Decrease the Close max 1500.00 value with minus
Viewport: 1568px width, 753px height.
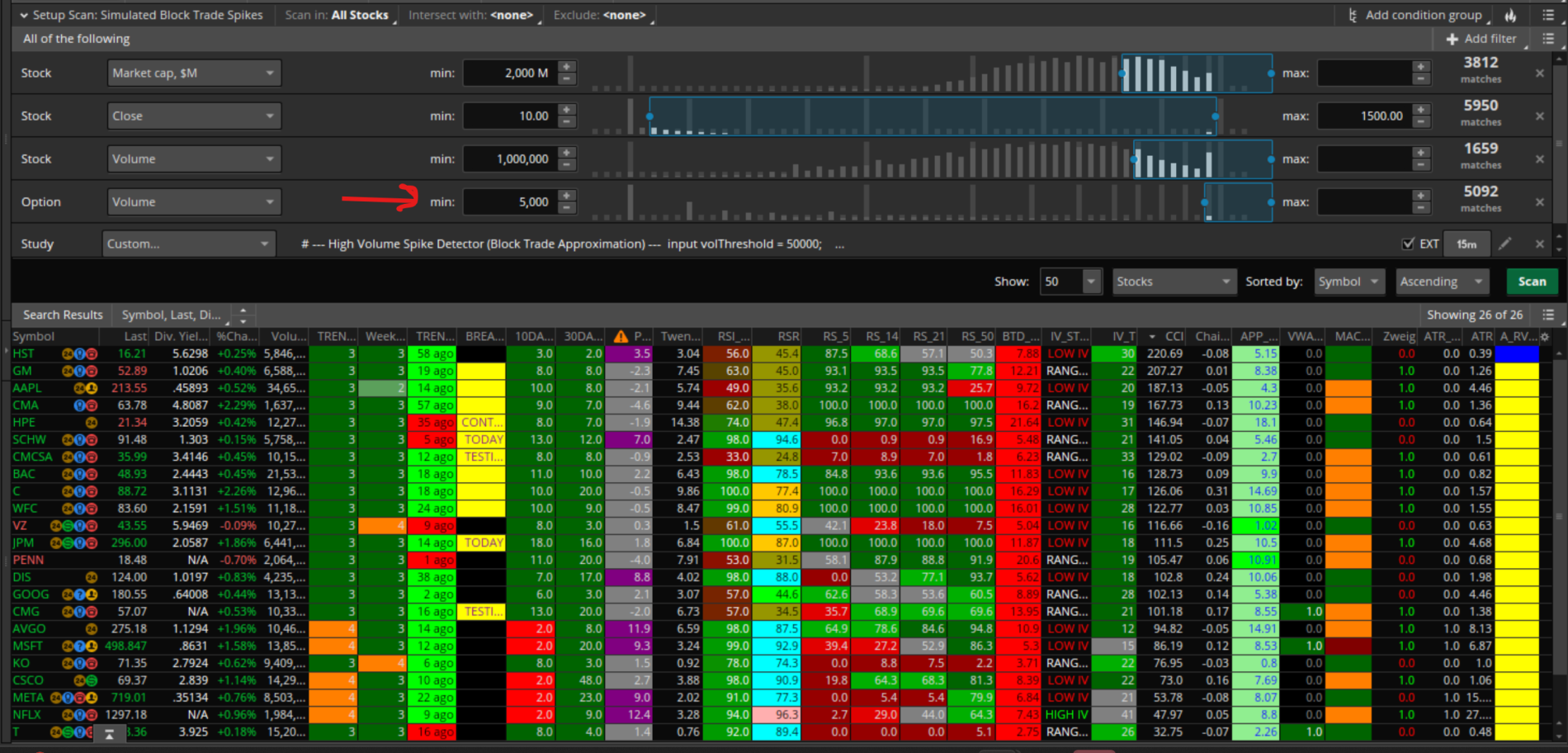pos(1421,122)
